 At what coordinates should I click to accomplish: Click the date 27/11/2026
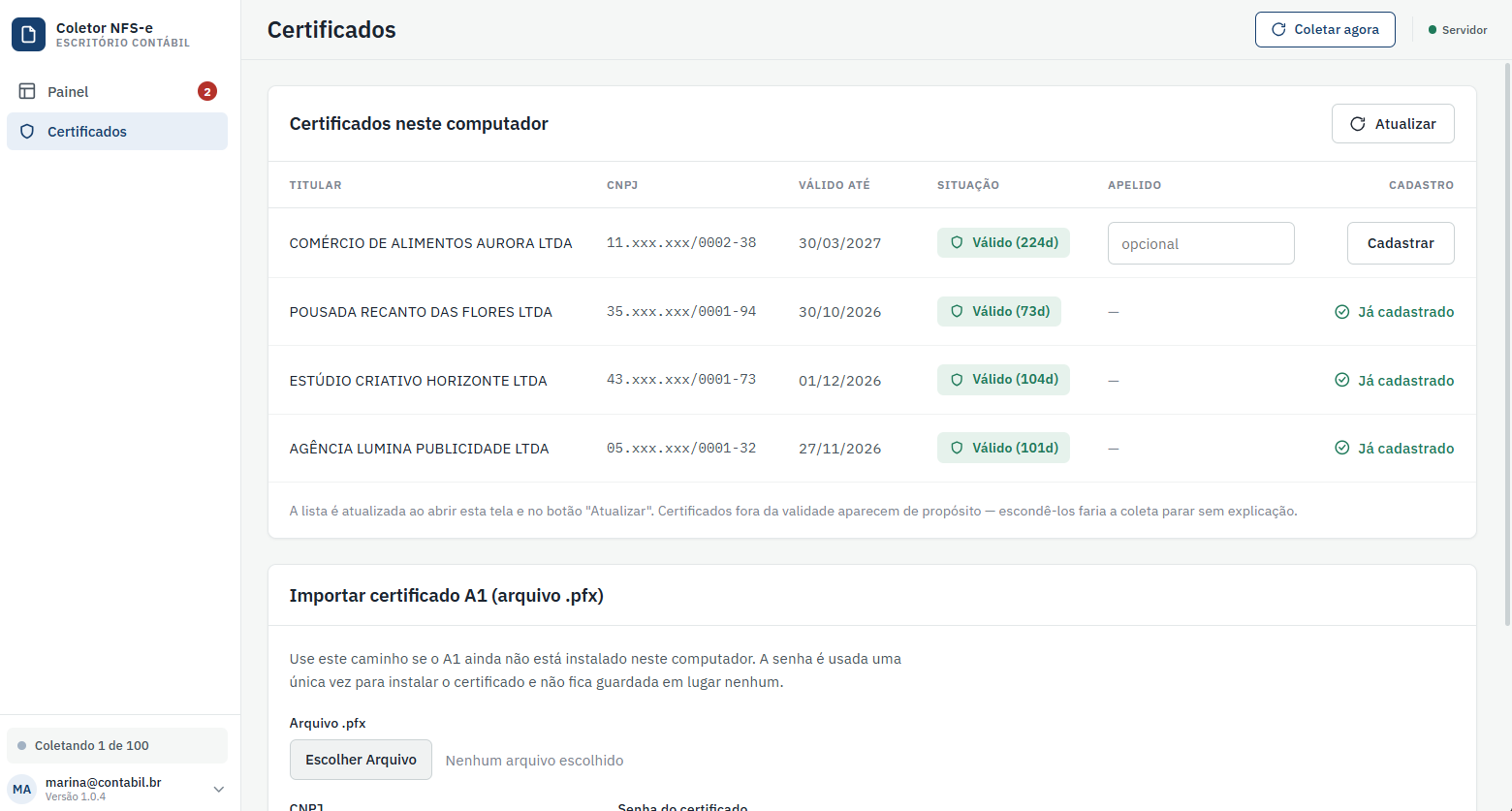[840, 449]
